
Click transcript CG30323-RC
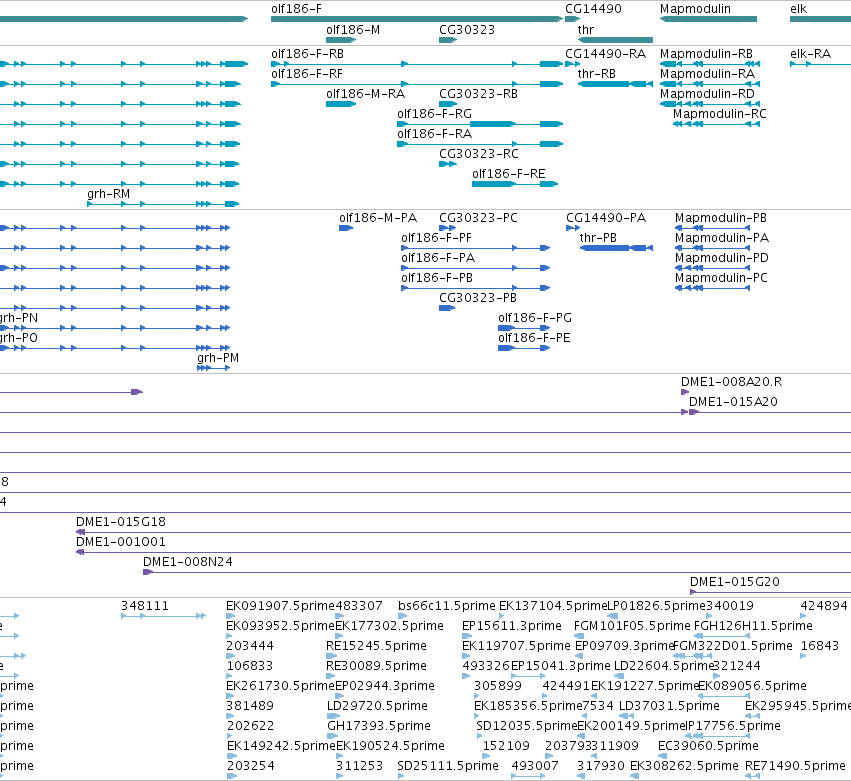click(x=448, y=164)
